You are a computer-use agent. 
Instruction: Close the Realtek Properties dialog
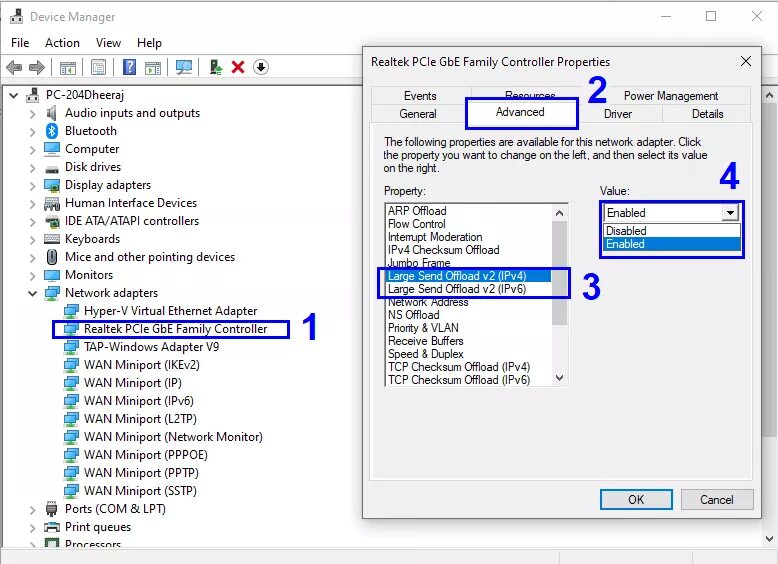(x=746, y=62)
